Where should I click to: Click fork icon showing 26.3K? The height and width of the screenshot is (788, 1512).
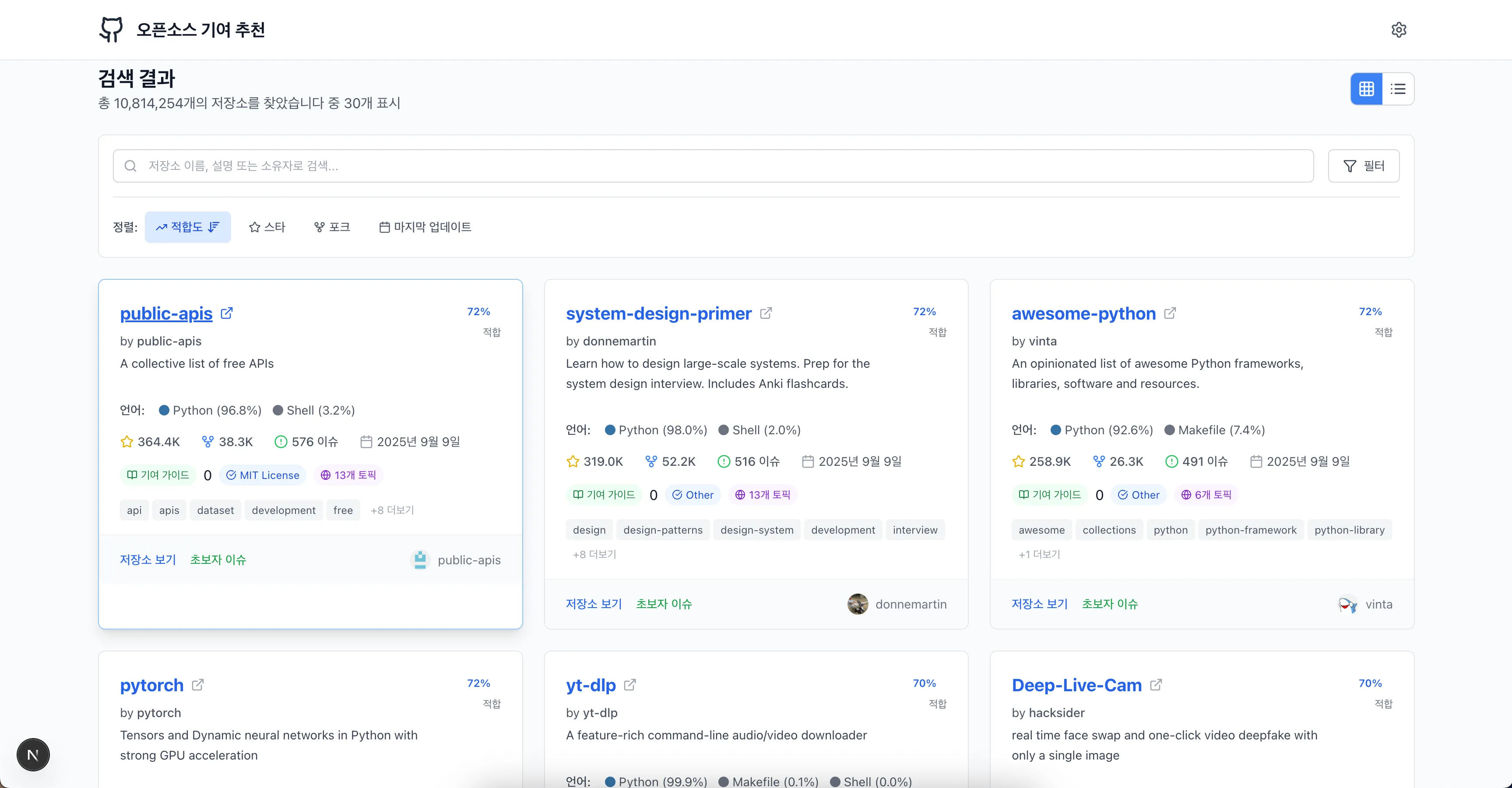[x=1099, y=461]
